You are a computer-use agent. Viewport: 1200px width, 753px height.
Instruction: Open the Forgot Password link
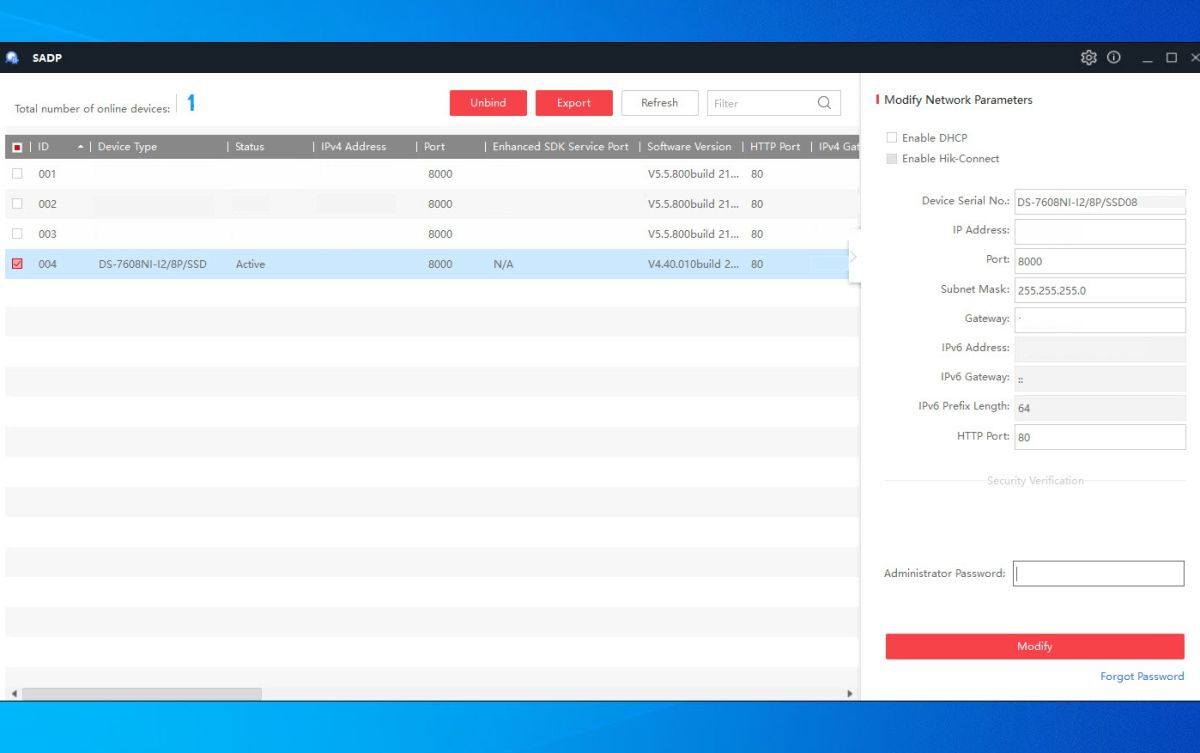pos(1142,677)
